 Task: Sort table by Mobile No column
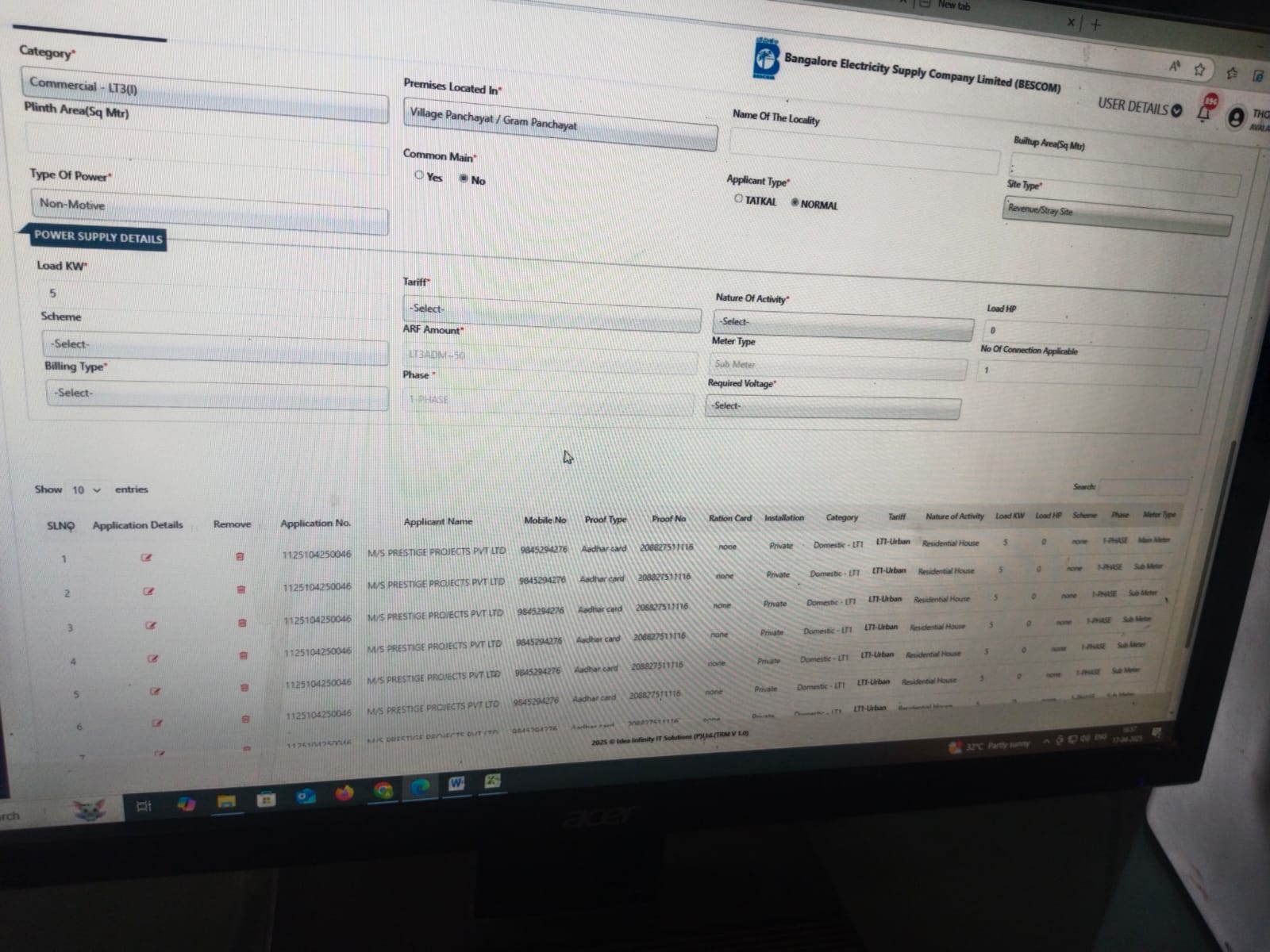point(545,520)
